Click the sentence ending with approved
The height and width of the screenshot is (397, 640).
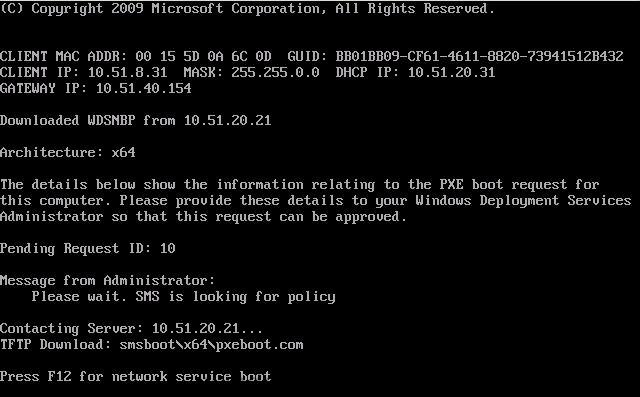(203, 217)
